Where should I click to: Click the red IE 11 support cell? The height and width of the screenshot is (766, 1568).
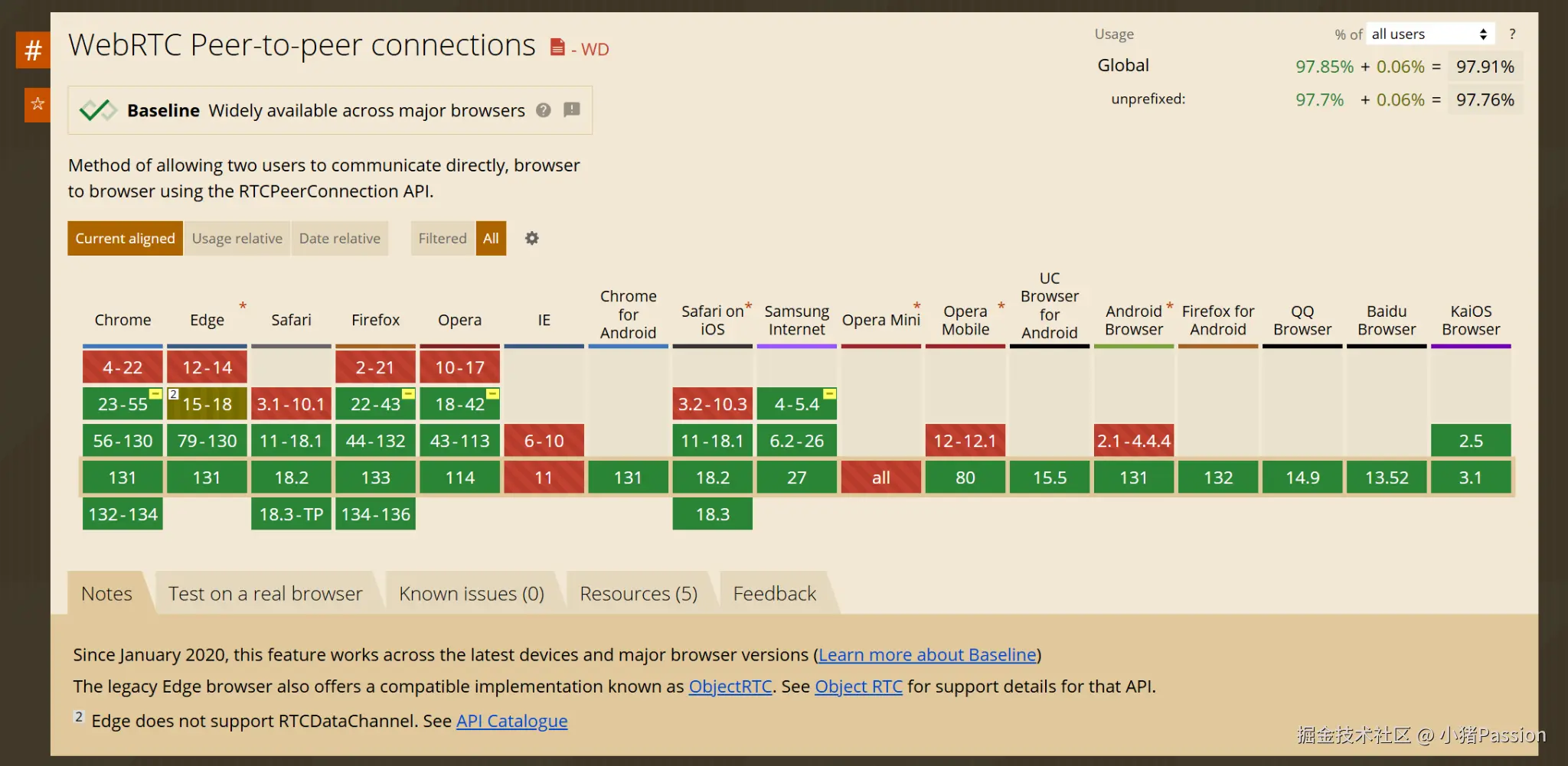tap(544, 478)
